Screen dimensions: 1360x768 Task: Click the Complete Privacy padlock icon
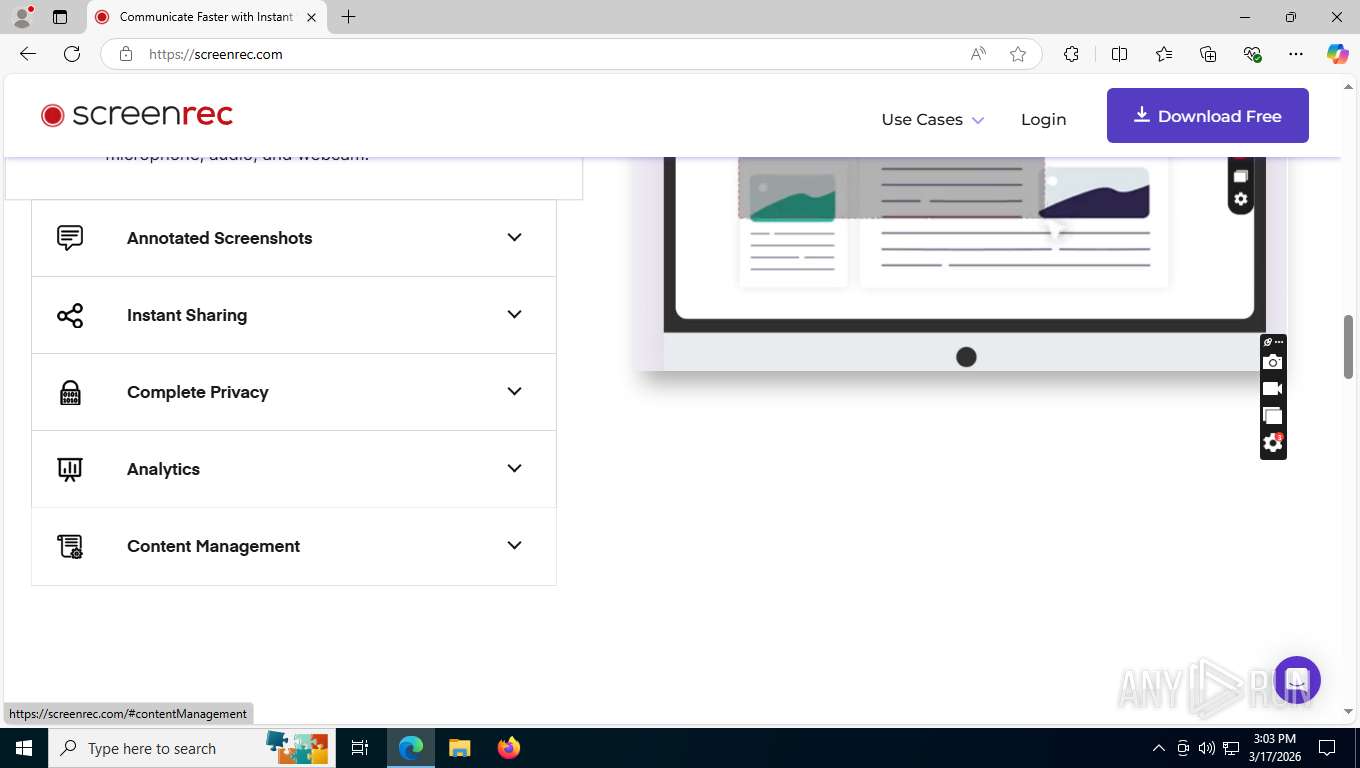click(x=70, y=392)
